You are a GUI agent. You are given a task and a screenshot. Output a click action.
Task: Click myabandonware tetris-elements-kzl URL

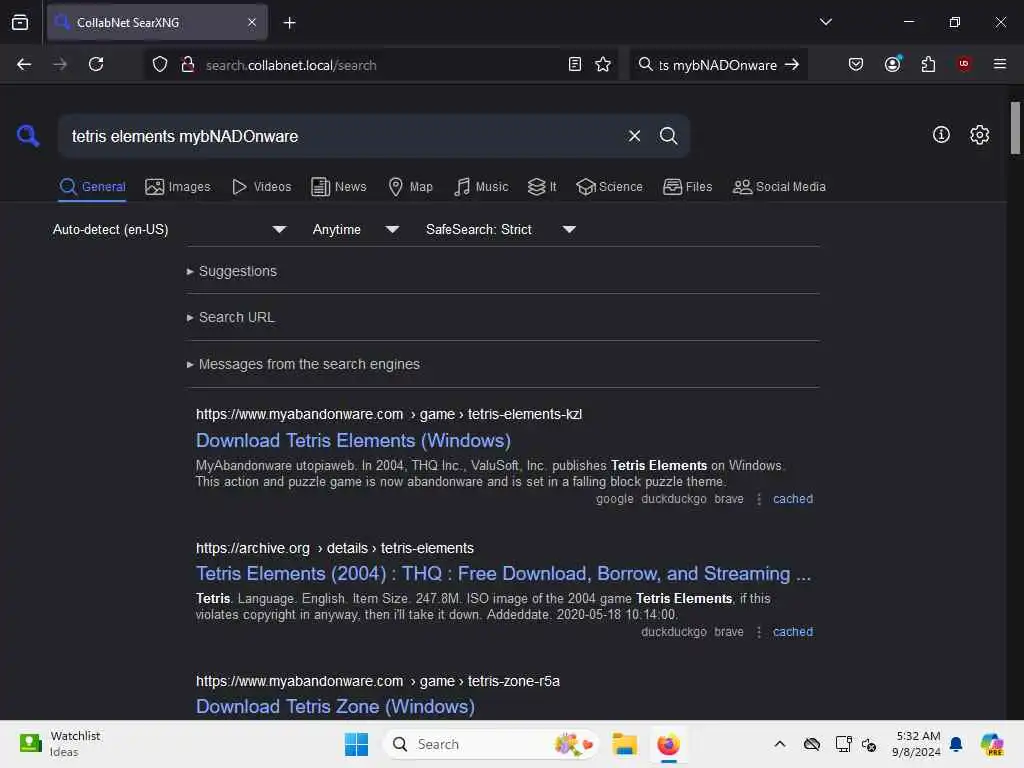click(x=389, y=414)
